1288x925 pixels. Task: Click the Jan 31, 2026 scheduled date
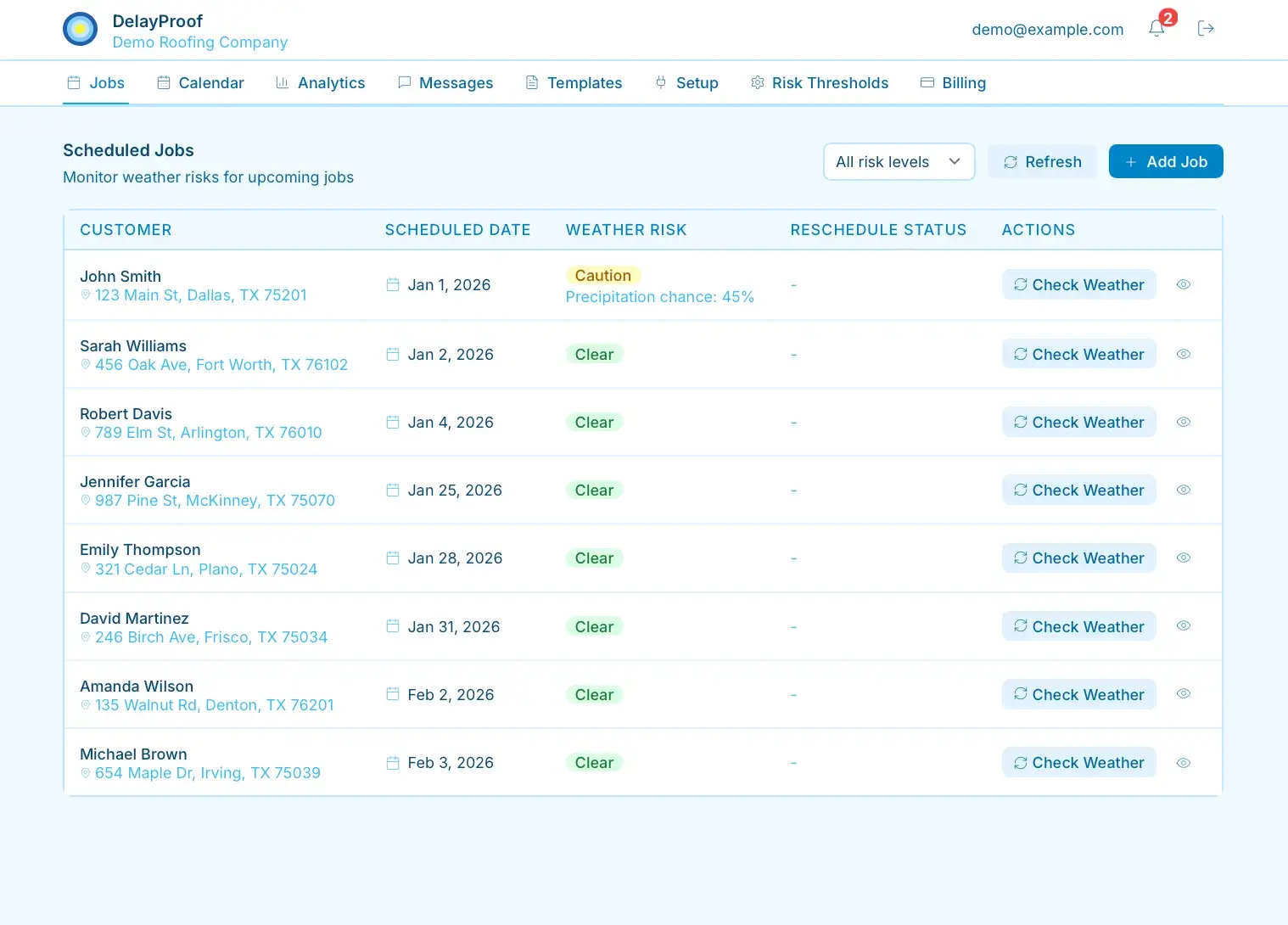click(454, 627)
